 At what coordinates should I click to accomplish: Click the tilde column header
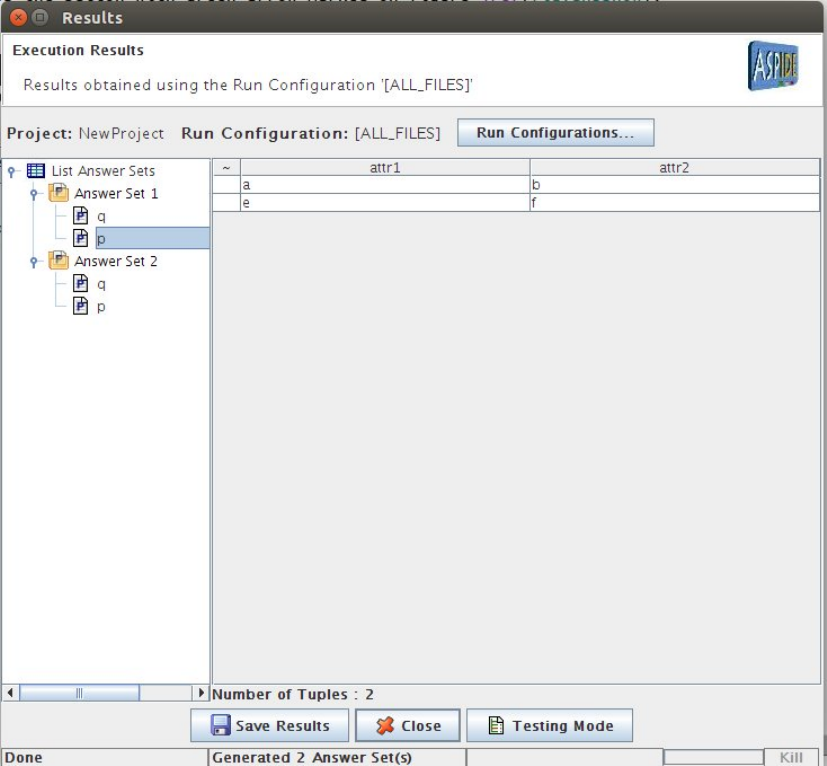coord(226,167)
